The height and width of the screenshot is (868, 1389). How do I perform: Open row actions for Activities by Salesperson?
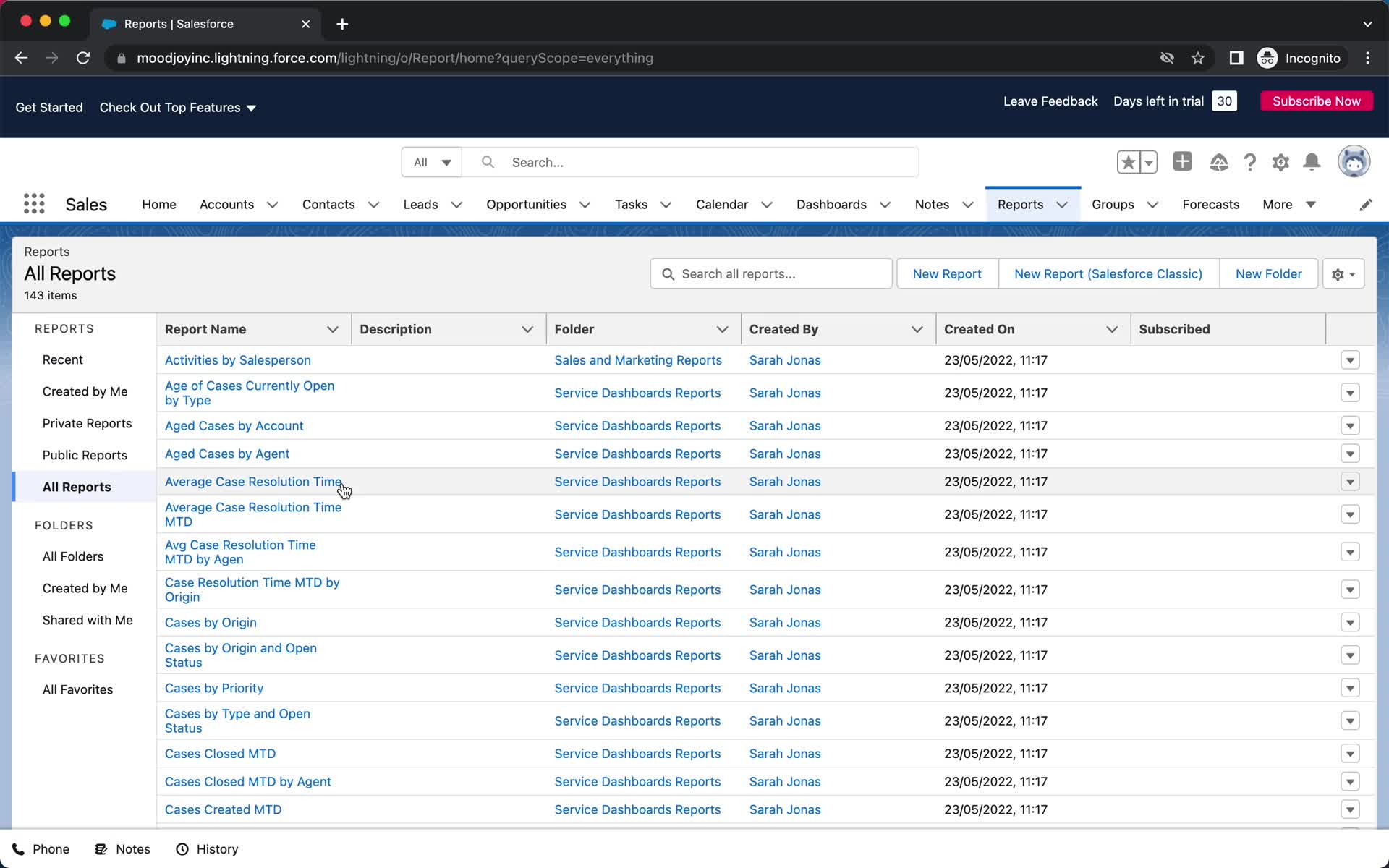[x=1350, y=360]
